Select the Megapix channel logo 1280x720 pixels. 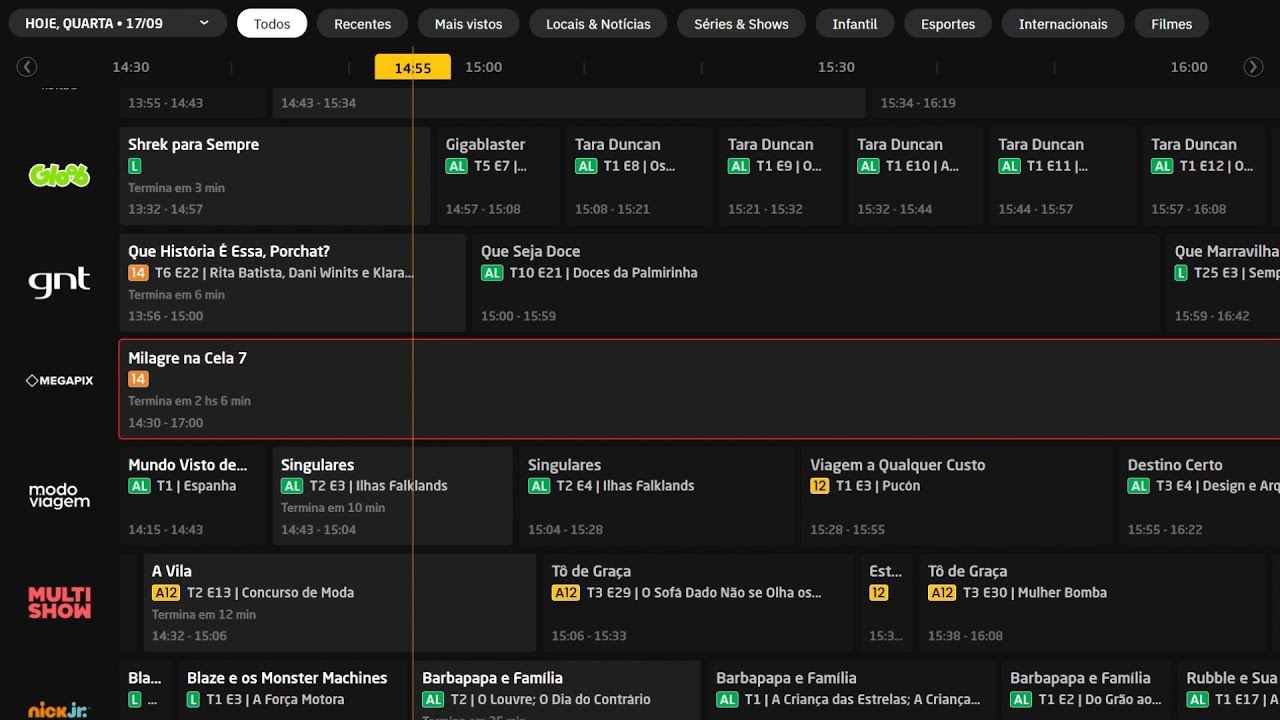pyautogui.click(x=59, y=380)
